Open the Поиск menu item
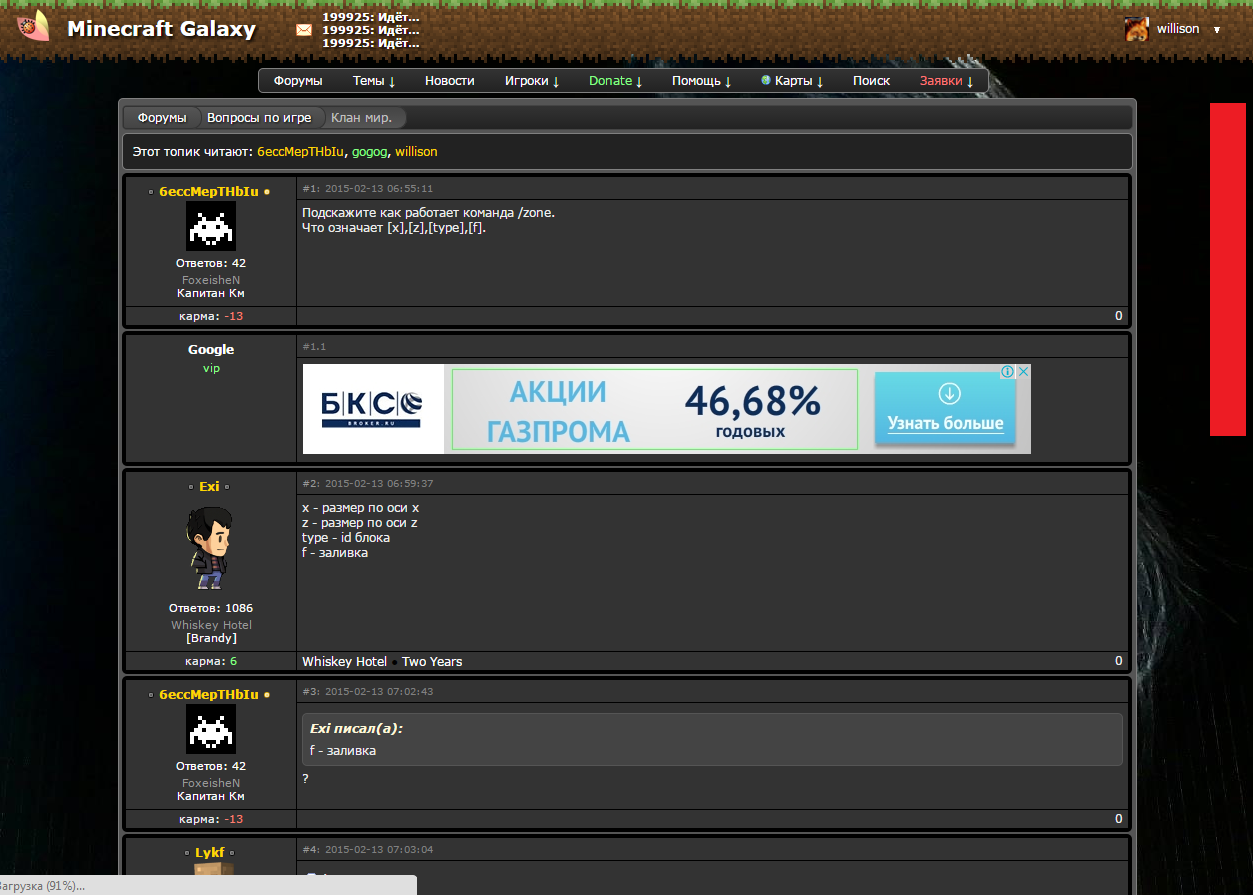The width and height of the screenshot is (1253, 895). coord(871,81)
